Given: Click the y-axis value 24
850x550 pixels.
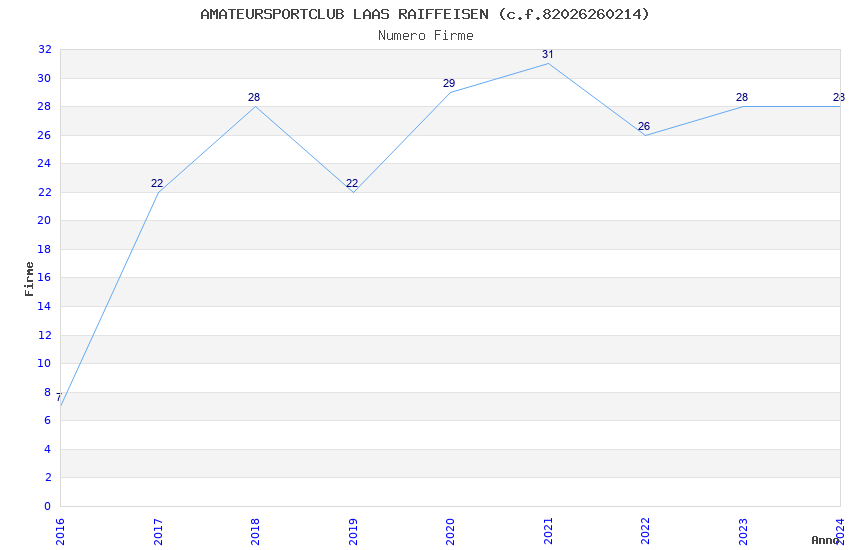Looking at the screenshot, I should [44, 164].
